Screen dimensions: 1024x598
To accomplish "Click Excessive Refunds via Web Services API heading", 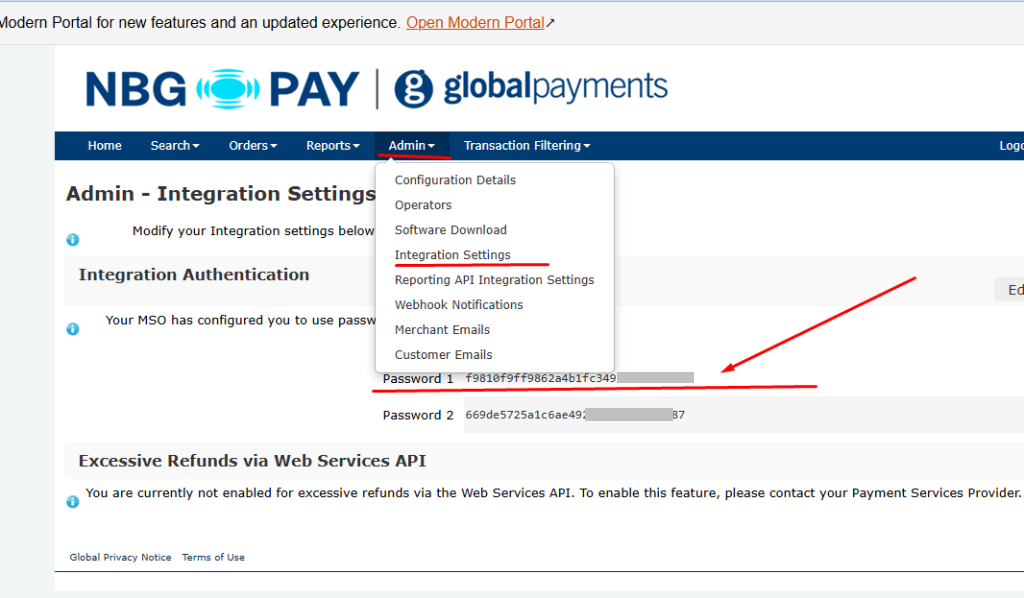I will (252, 461).
